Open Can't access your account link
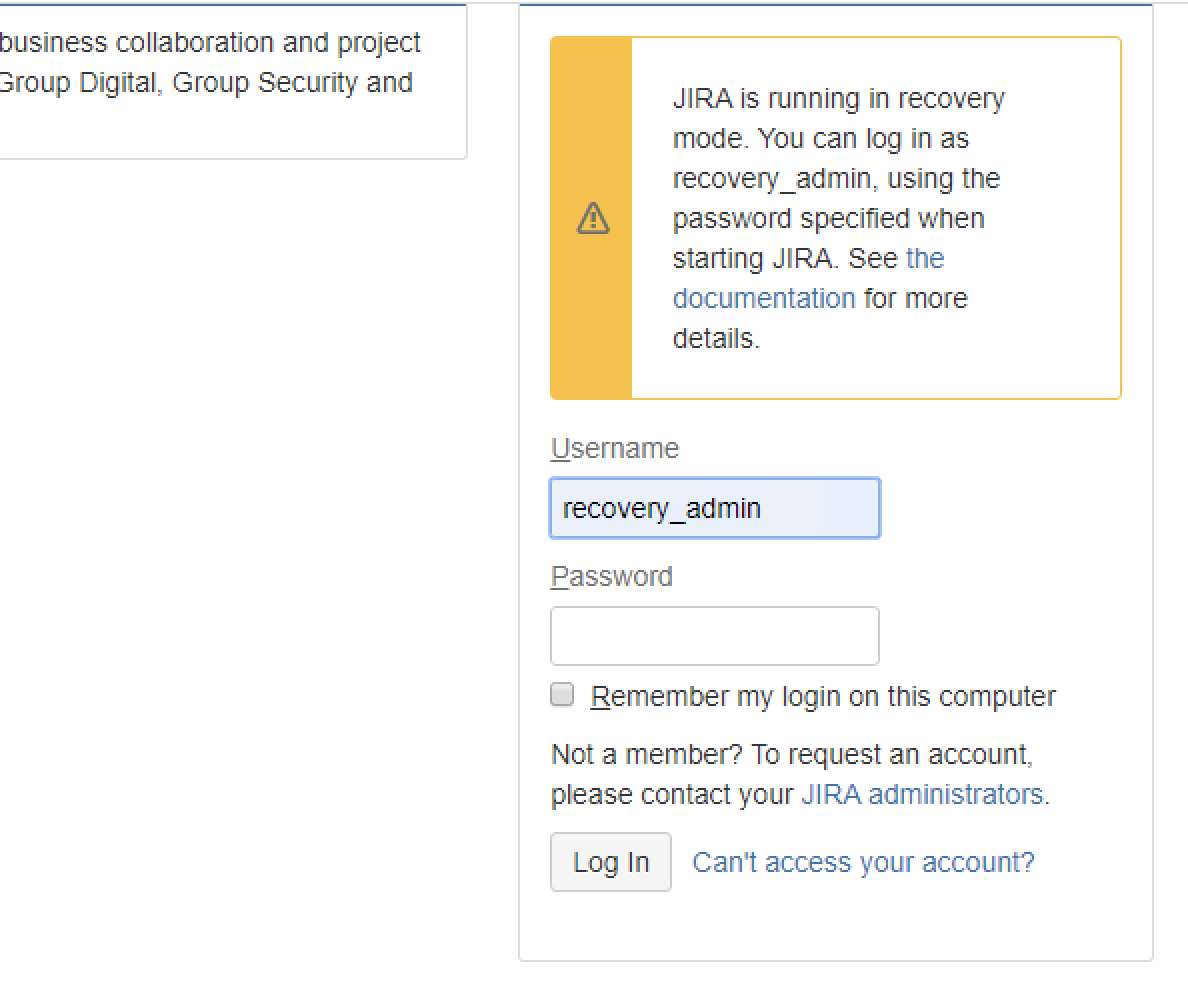This screenshot has height=990, width=1188. tap(863, 862)
